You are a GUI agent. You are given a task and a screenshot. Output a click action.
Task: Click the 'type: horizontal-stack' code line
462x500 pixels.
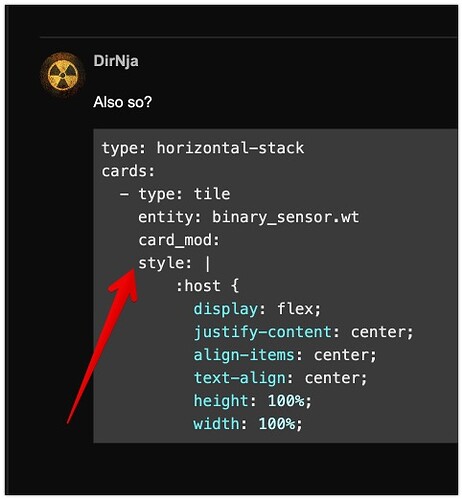[x=203, y=148]
